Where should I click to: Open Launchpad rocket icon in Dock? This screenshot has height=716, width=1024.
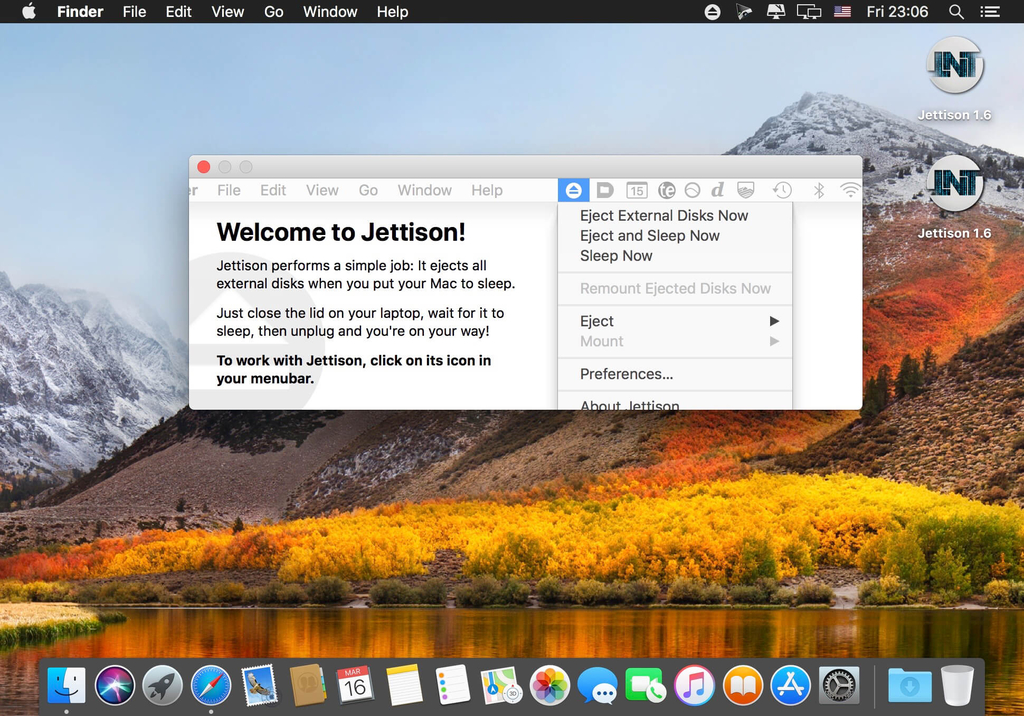point(162,686)
